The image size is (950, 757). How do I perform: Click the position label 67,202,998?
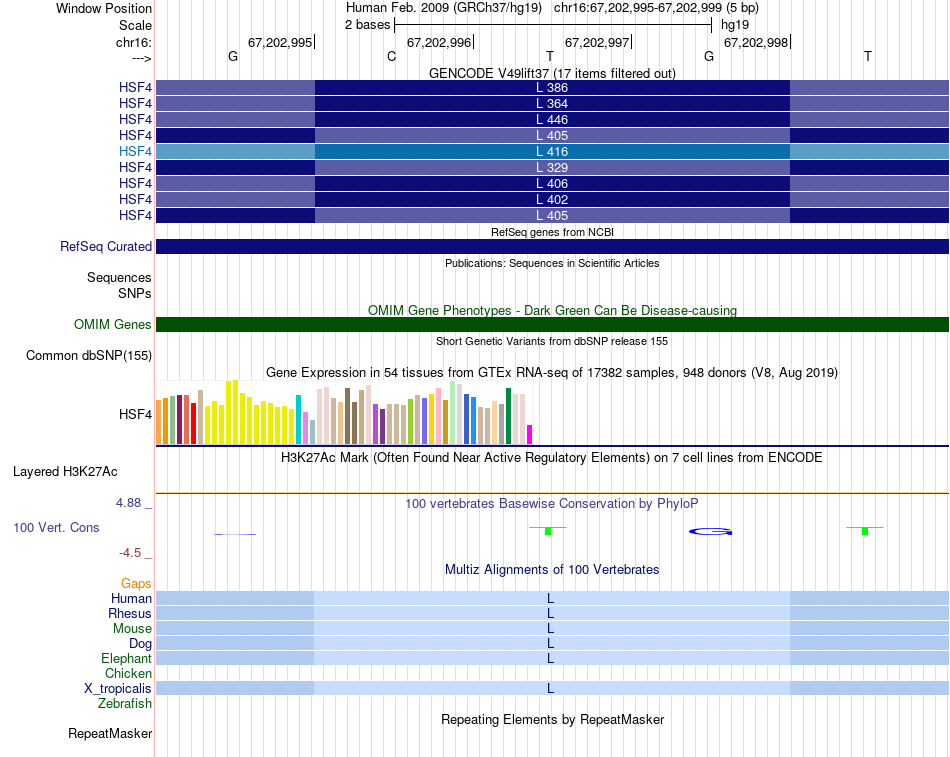click(756, 42)
